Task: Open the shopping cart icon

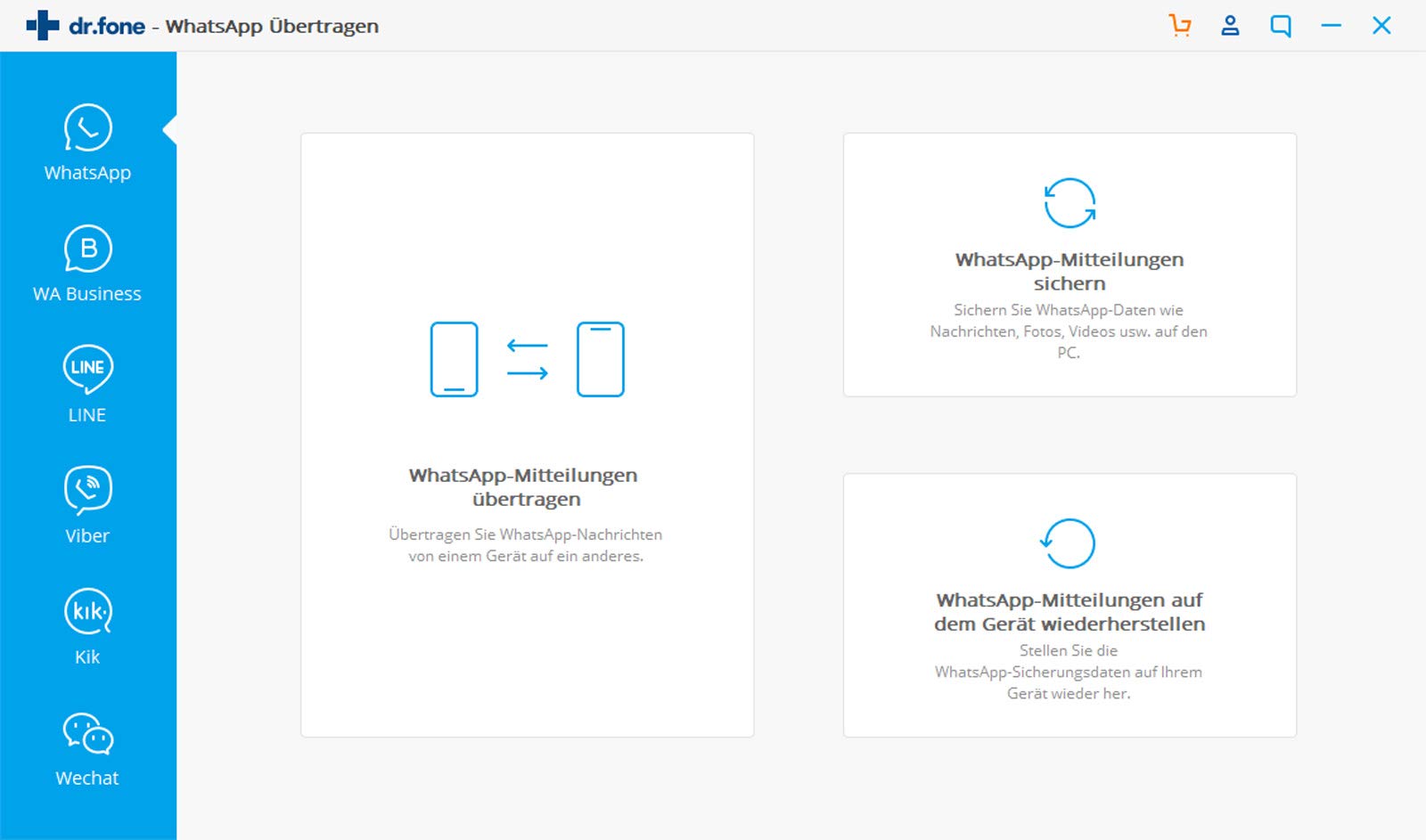Action: coord(1180,25)
